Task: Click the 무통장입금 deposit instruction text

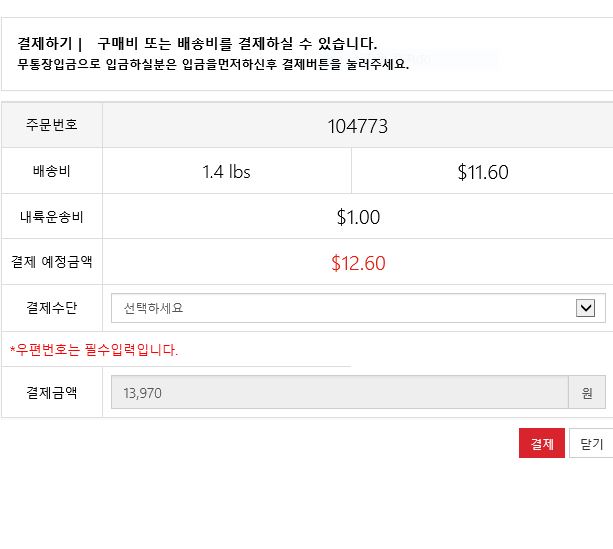Action: coord(212,63)
